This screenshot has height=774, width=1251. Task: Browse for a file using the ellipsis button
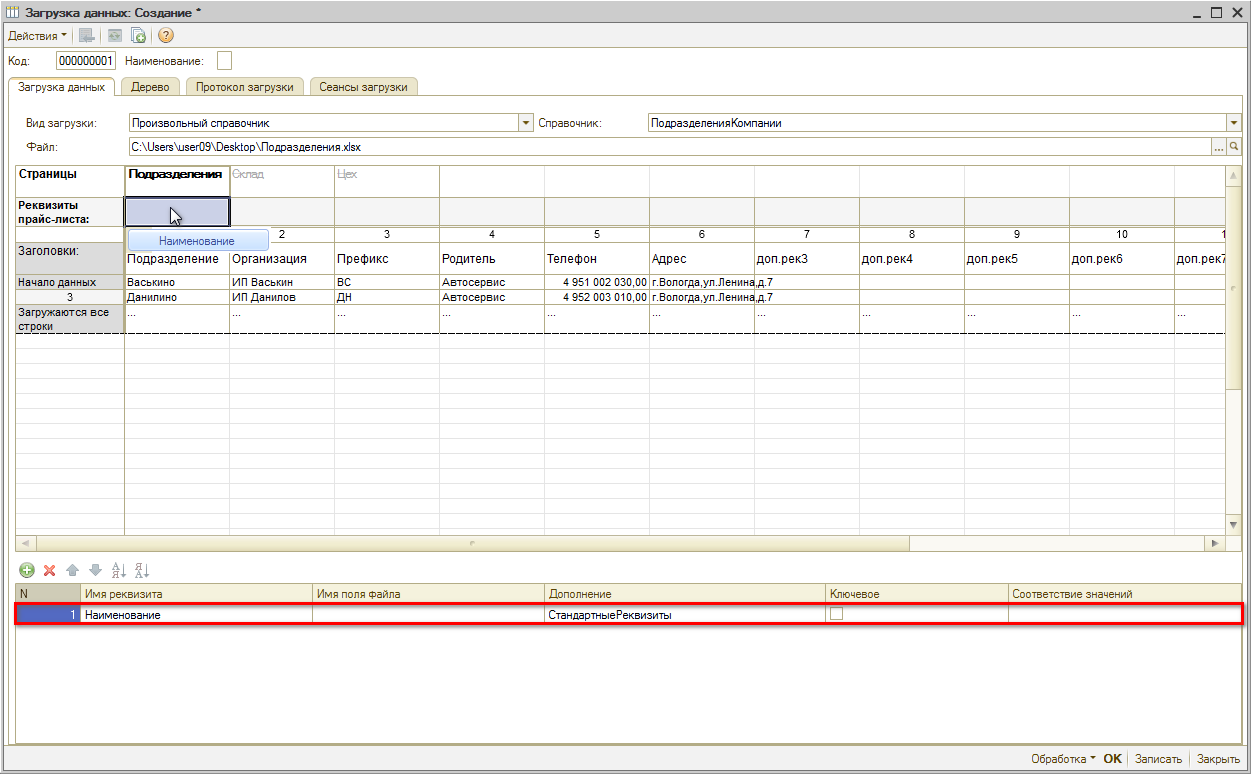1218,147
